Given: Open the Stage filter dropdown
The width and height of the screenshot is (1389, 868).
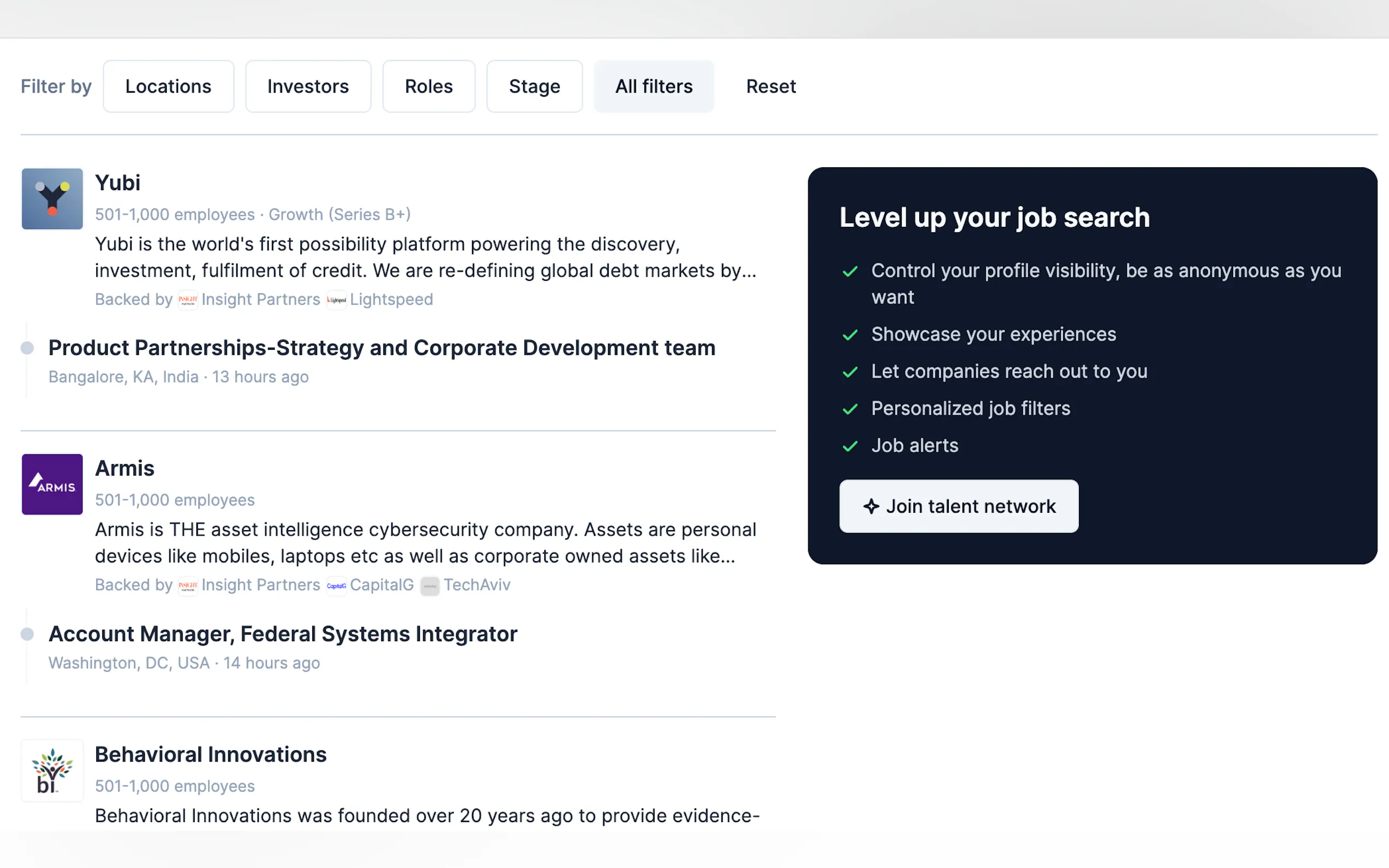Looking at the screenshot, I should click(x=534, y=86).
